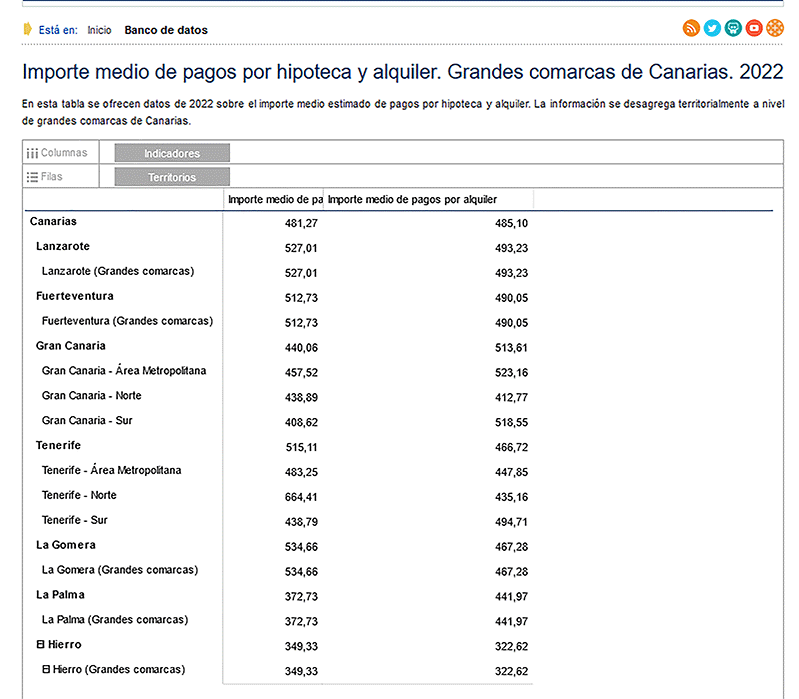Collapse the Tenerife territory group
799x699 pixels.
click(58, 445)
